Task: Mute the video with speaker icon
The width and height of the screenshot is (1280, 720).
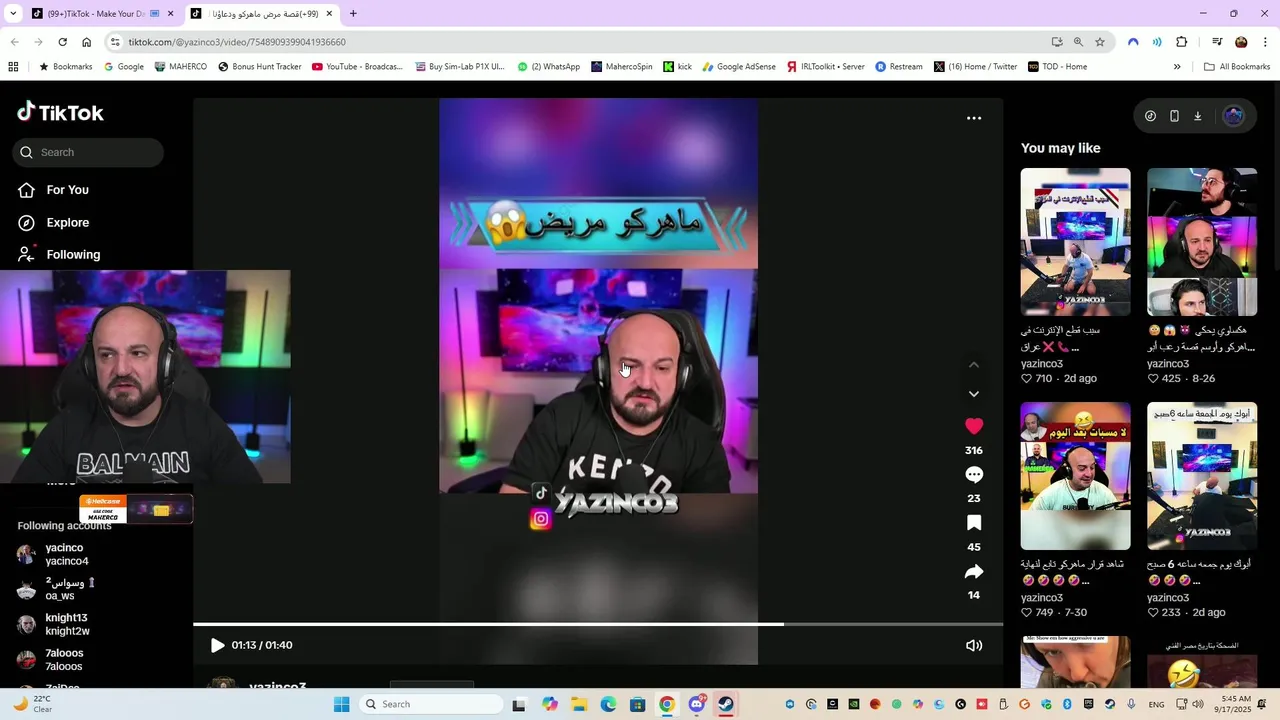Action: (974, 645)
